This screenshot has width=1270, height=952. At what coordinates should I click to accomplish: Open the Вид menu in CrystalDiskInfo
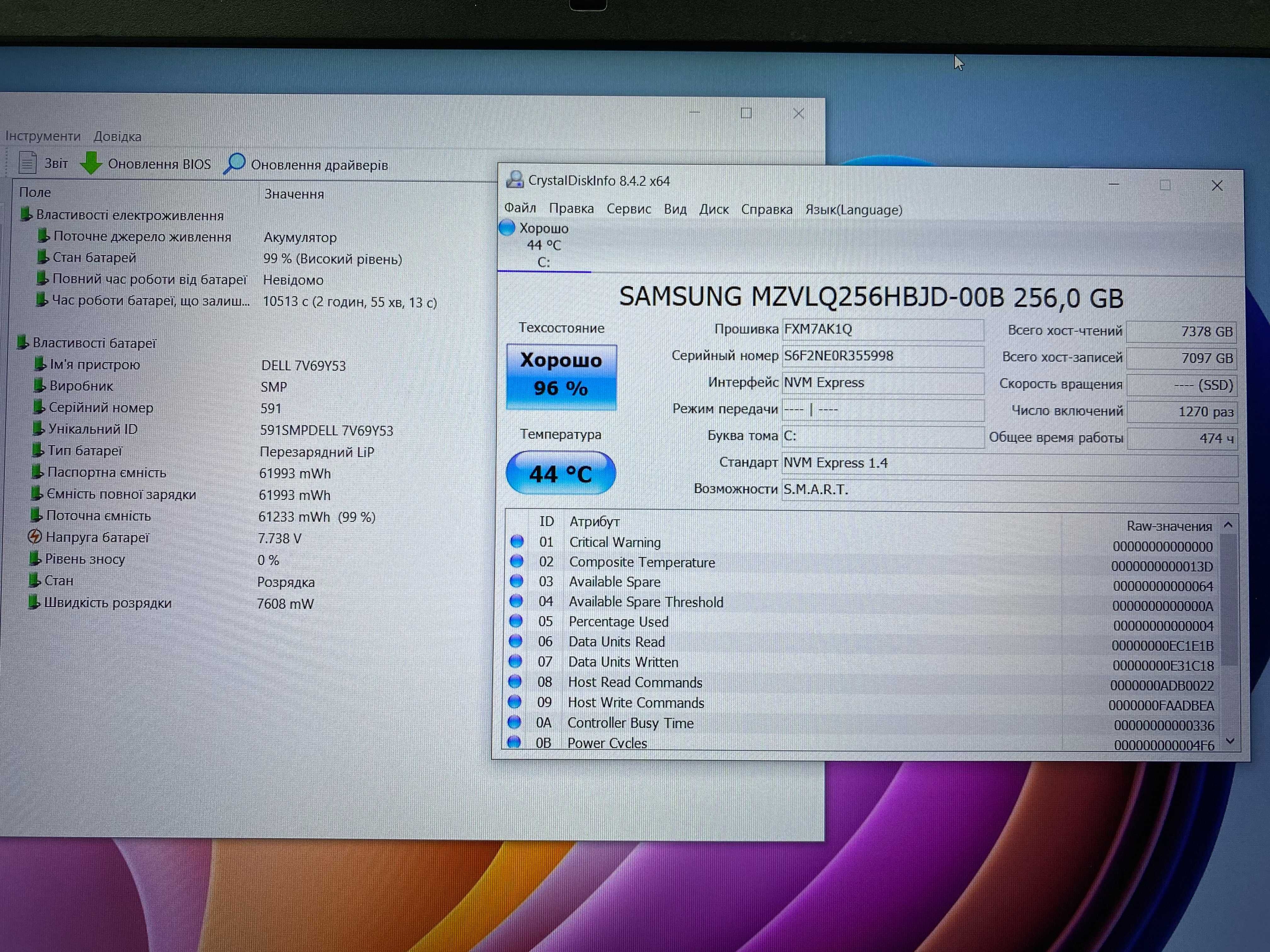click(x=675, y=209)
